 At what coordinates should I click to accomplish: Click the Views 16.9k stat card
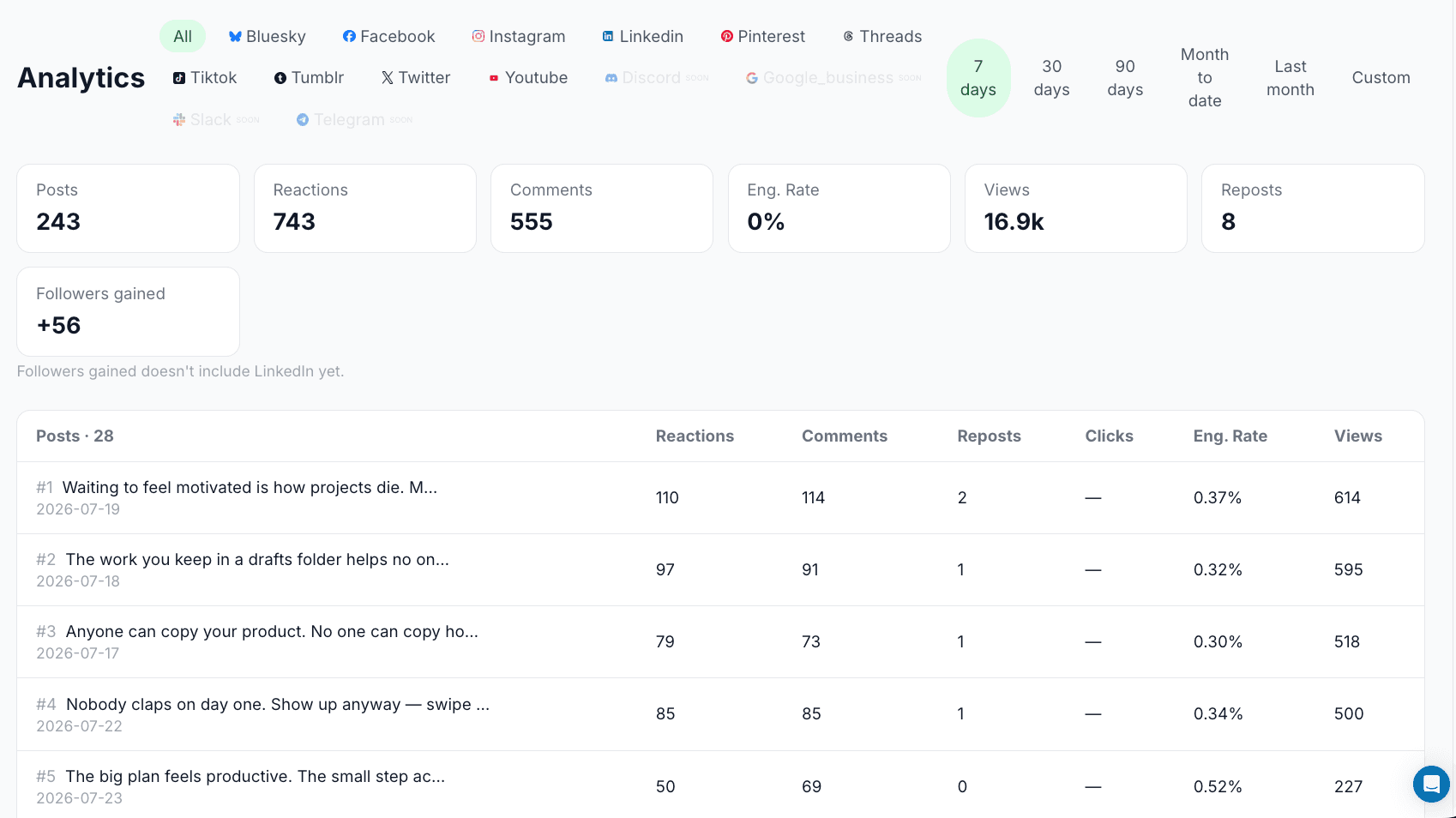[x=1076, y=208]
